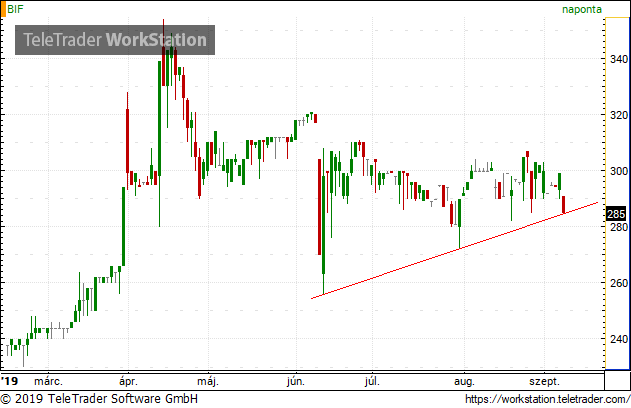Click the copyright TeleTrader Software GmbH text
Viewport: 631px width, 408px height.
click(99, 399)
